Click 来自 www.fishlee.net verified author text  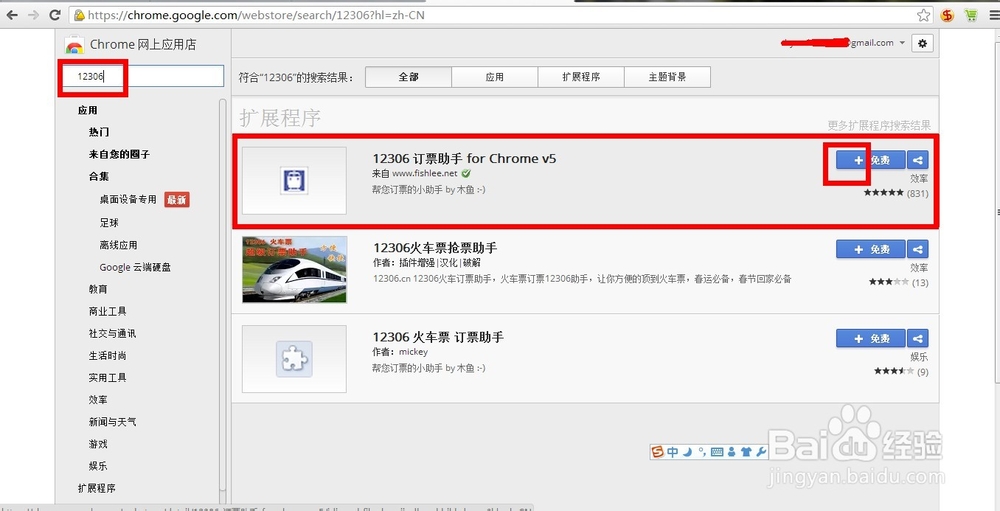pyautogui.click(x=422, y=174)
